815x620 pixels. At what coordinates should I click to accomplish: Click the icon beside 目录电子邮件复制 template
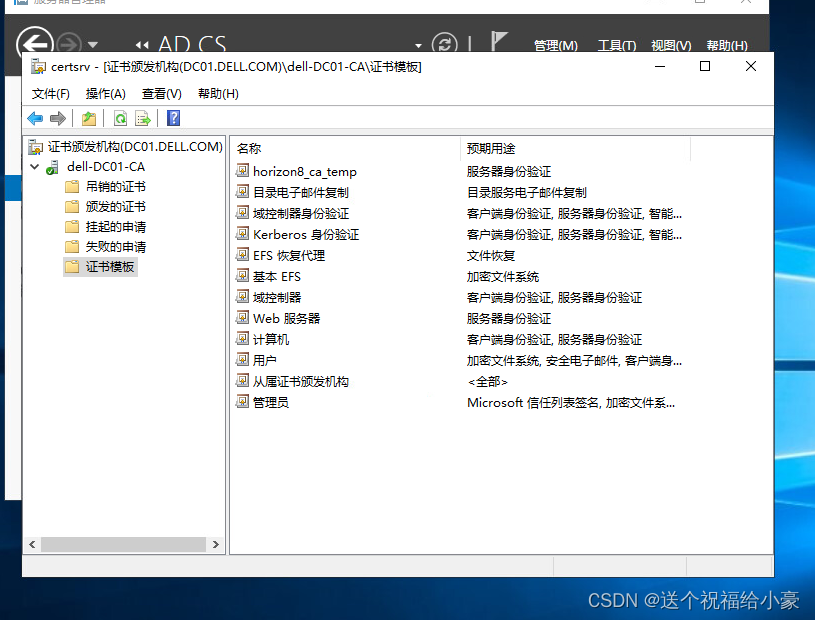click(x=242, y=192)
